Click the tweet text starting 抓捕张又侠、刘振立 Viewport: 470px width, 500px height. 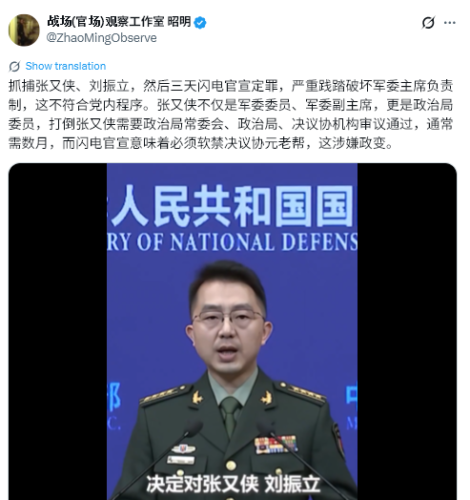[x=231, y=114]
